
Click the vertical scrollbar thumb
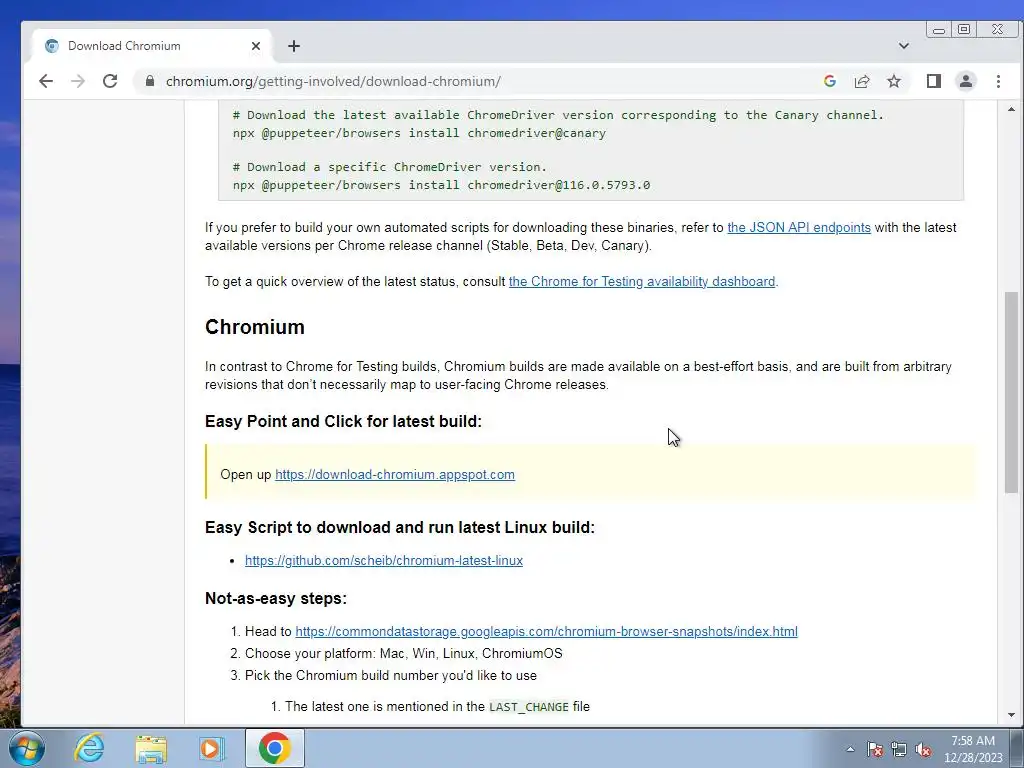coord(1011,392)
